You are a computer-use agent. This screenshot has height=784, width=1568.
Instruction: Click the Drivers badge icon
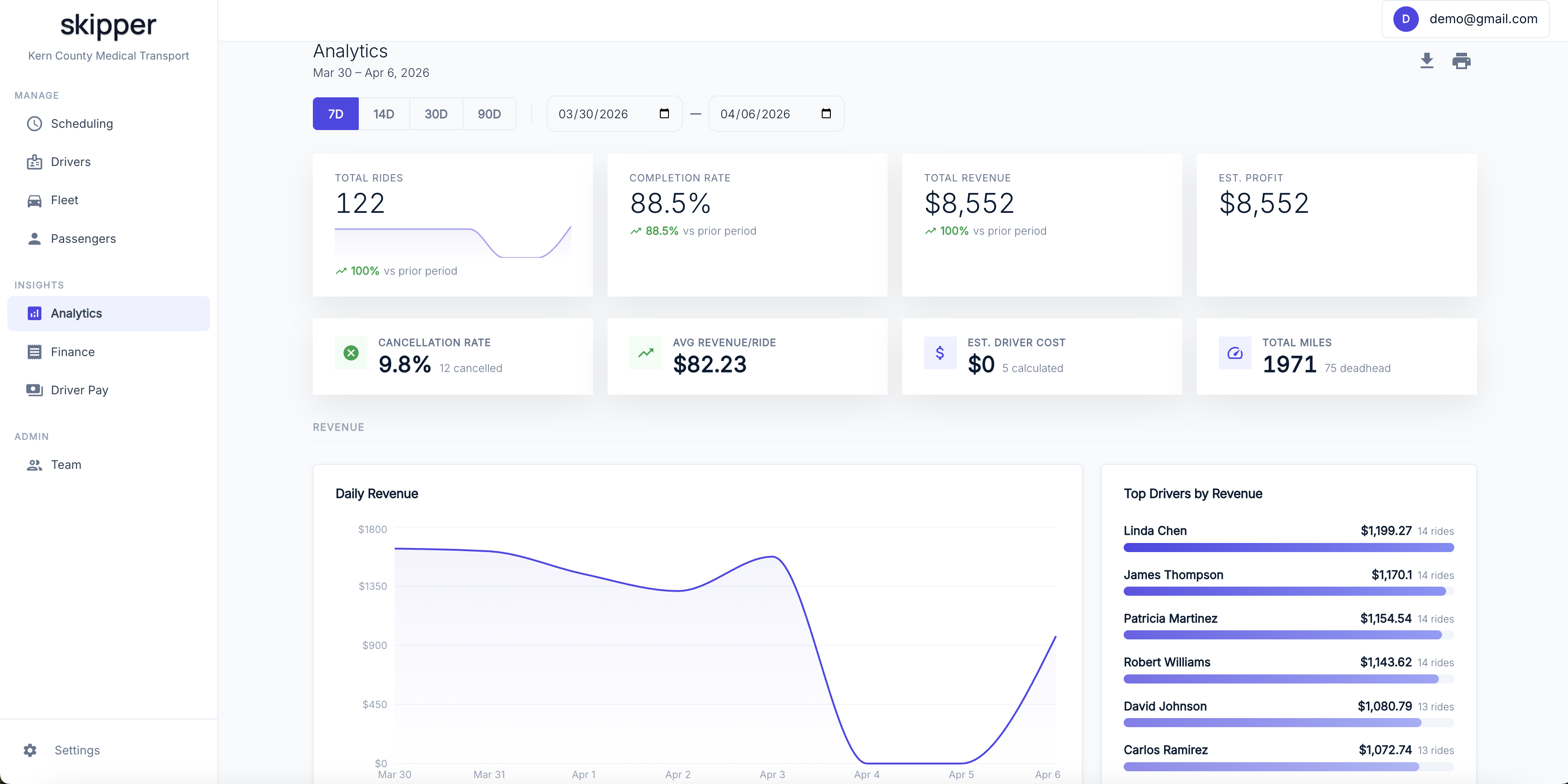(x=34, y=162)
